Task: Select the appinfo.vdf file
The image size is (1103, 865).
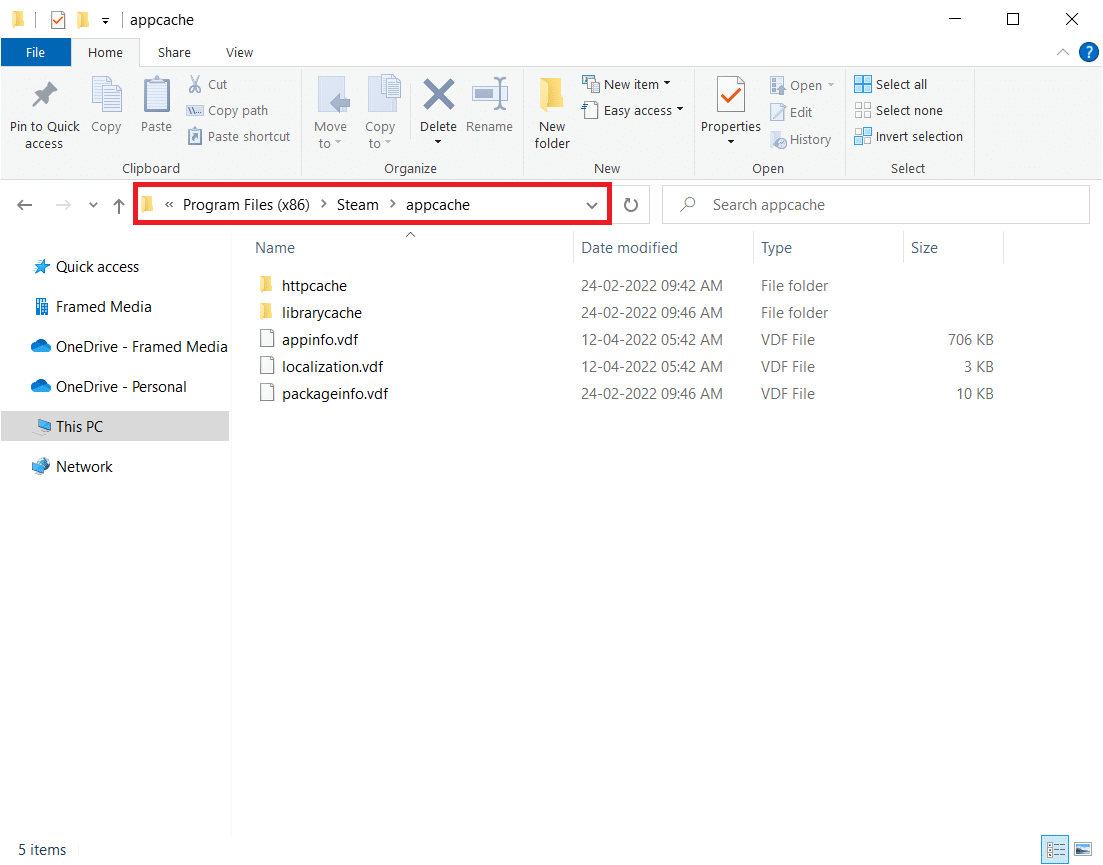Action: tap(319, 340)
